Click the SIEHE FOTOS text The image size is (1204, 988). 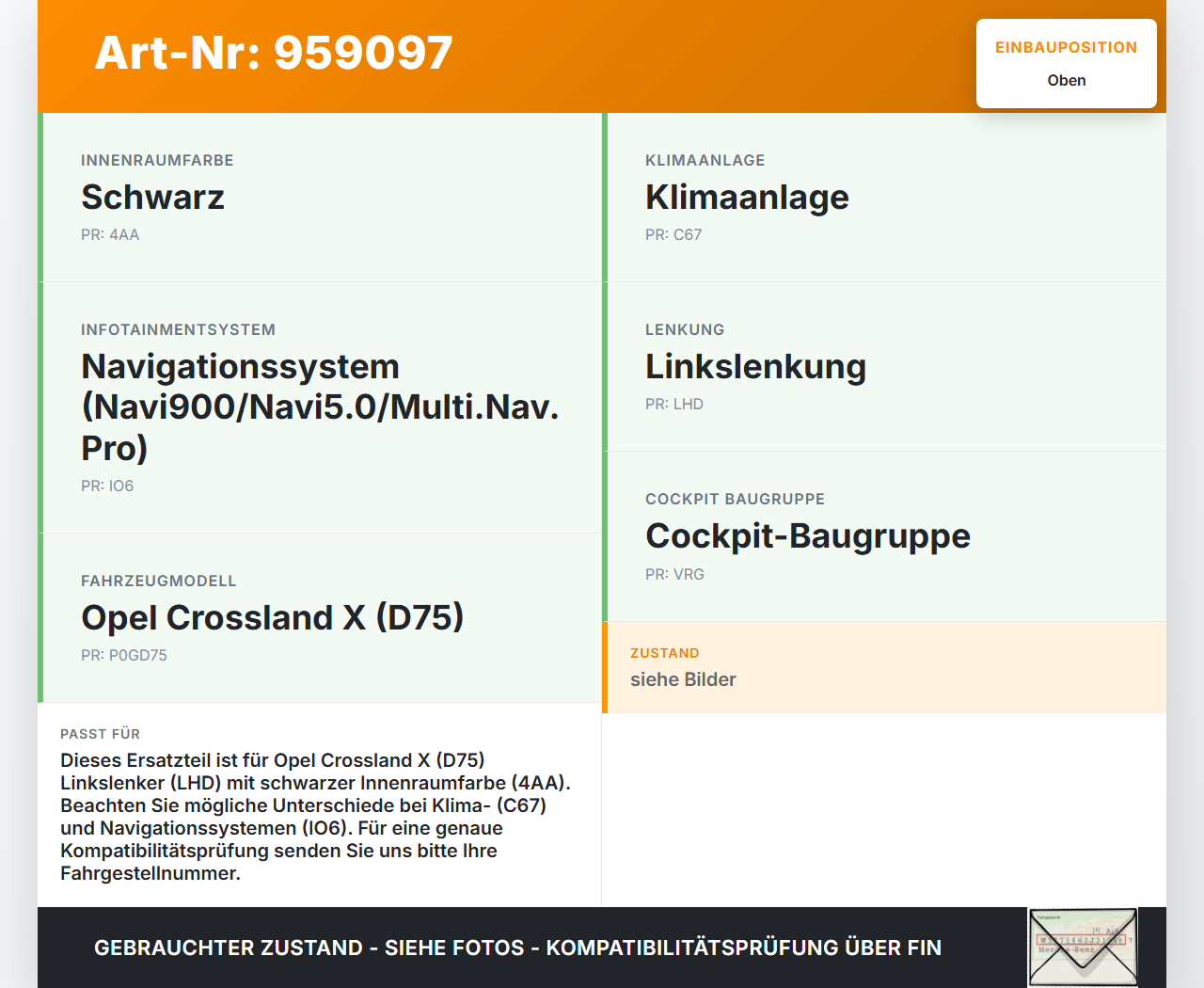pyautogui.click(x=454, y=948)
